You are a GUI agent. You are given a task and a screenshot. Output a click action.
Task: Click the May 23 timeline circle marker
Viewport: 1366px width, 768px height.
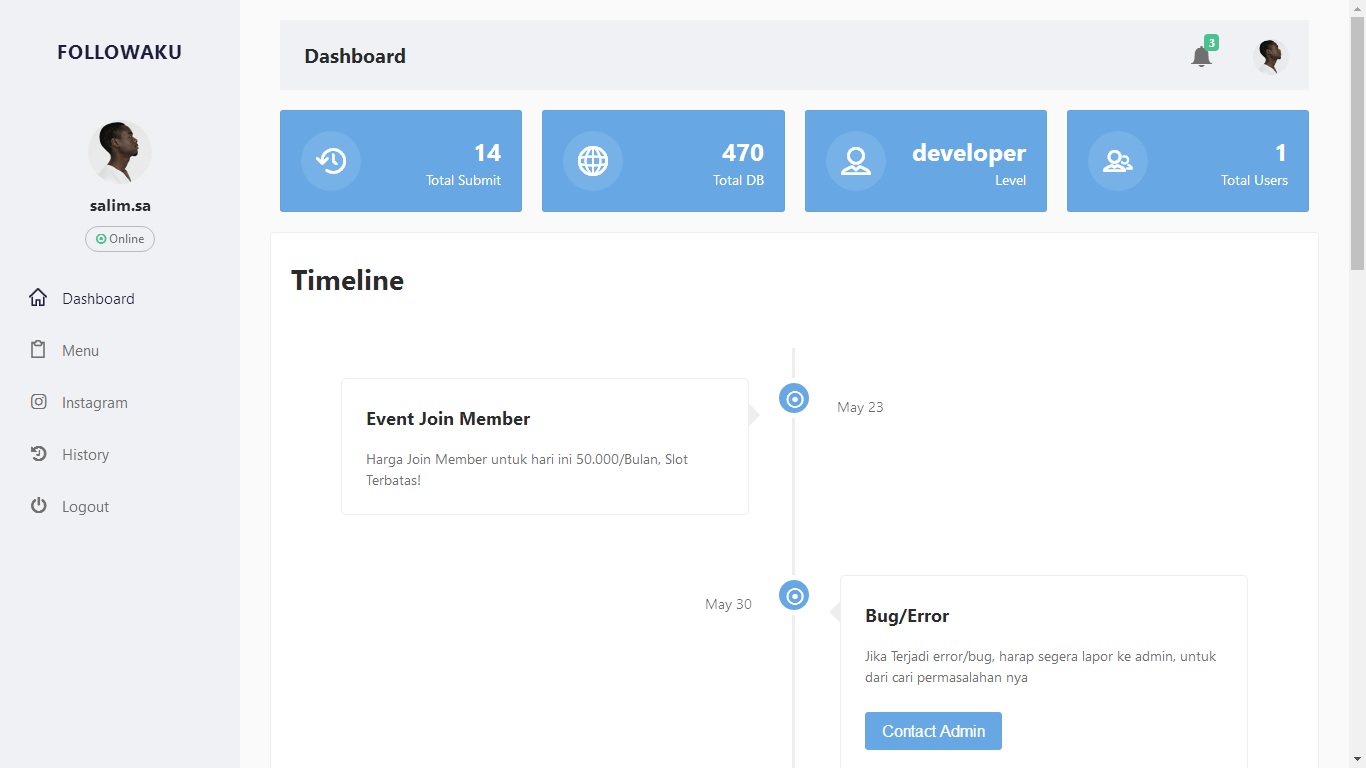[x=793, y=397]
